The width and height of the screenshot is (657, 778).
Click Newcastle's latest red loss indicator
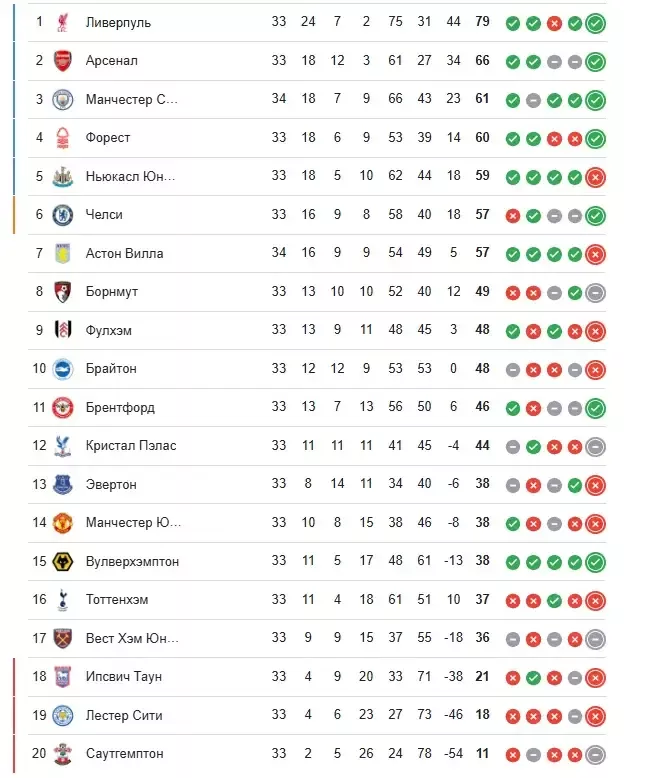[595, 177]
